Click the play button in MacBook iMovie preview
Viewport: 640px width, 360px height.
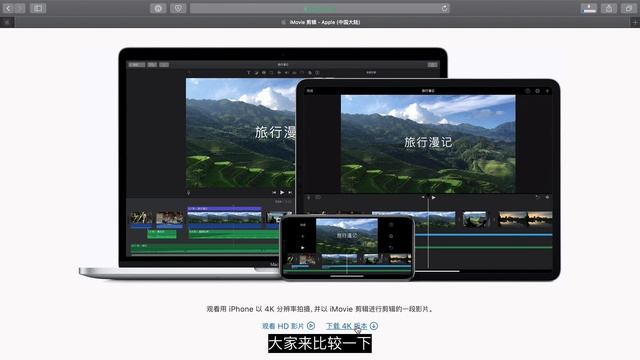click(282, 192)
